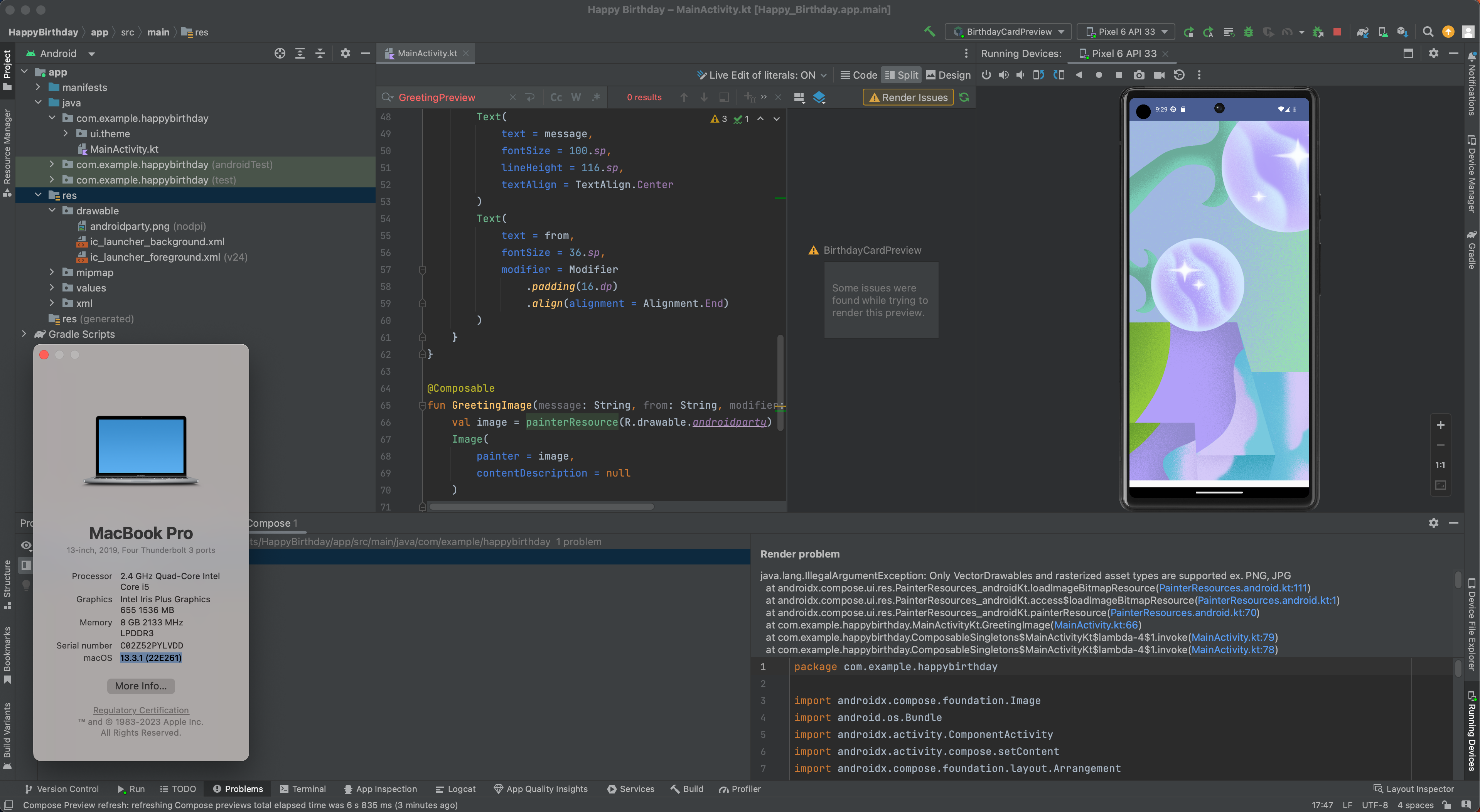
Task: Expand the mipmap folder
Action: (x=52, y=272)
